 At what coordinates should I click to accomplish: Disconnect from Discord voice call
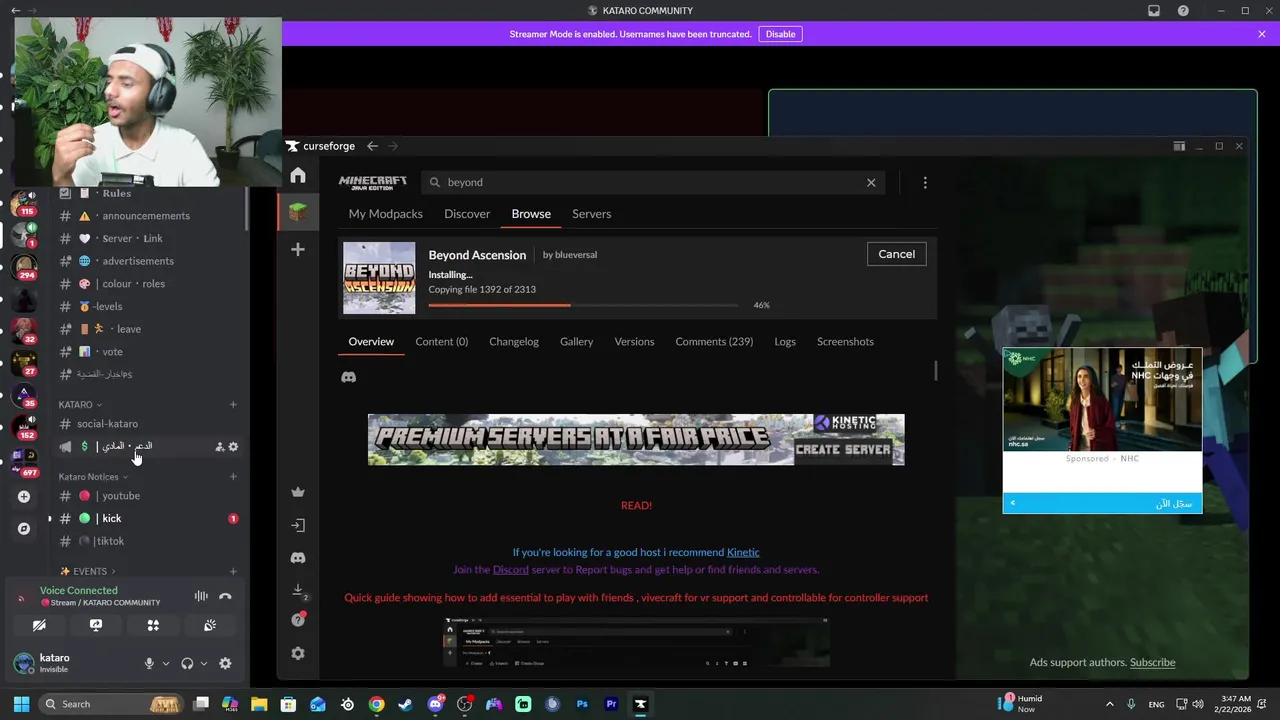pyautogui.click(x=225, y=596)
